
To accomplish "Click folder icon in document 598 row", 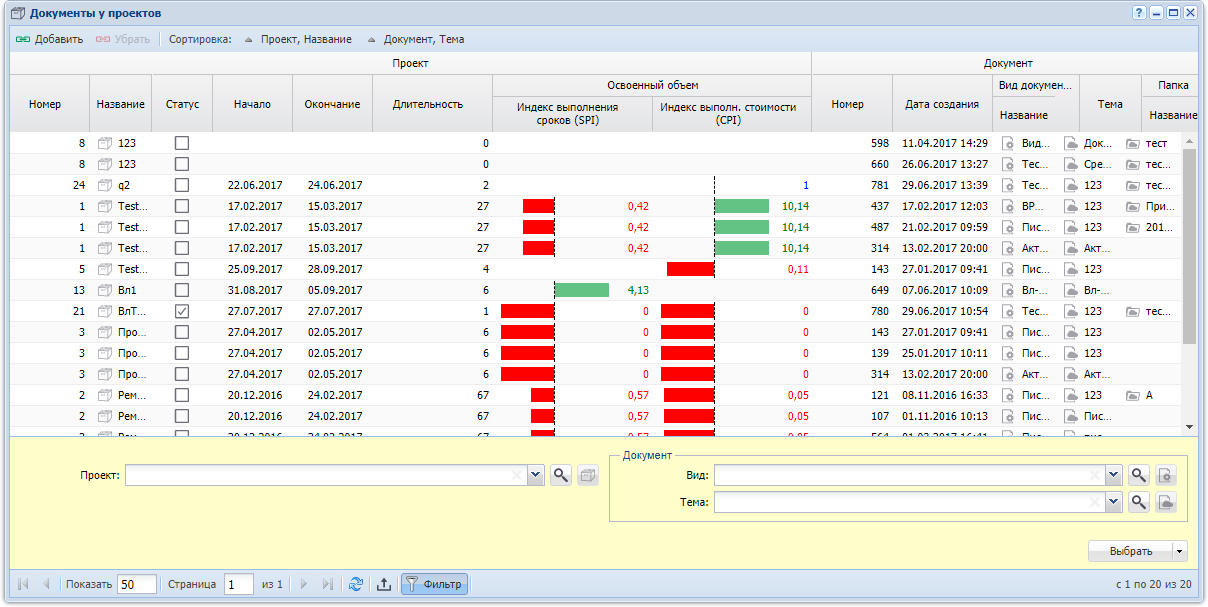I will (1133, 143).
